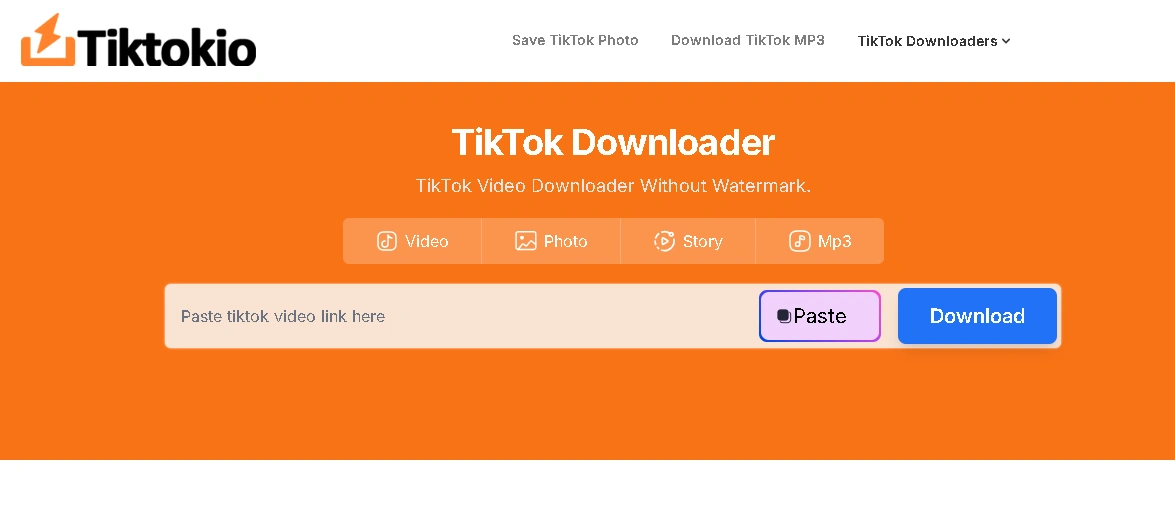Viewport: 1175px width, 522px height.
Task: Click the Tiktokio brand name text
Action: pyautogui.click(x=166, y=46)
